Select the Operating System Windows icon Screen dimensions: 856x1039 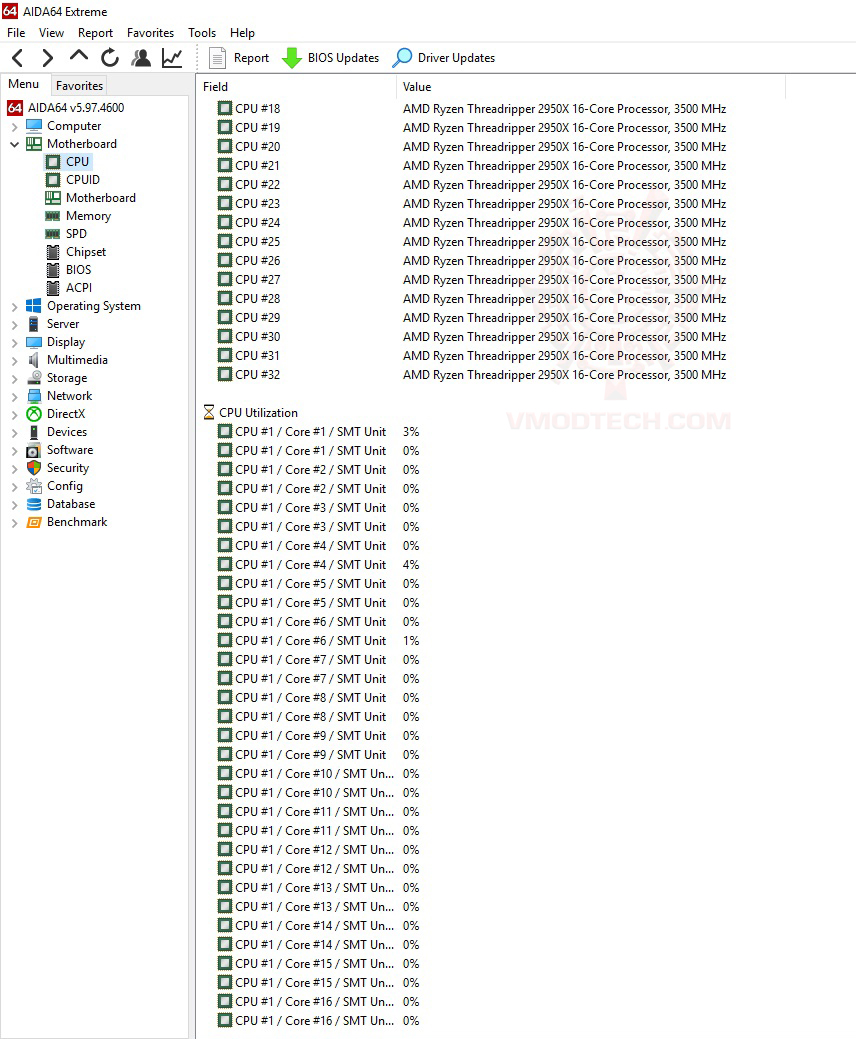coord(34,305)
